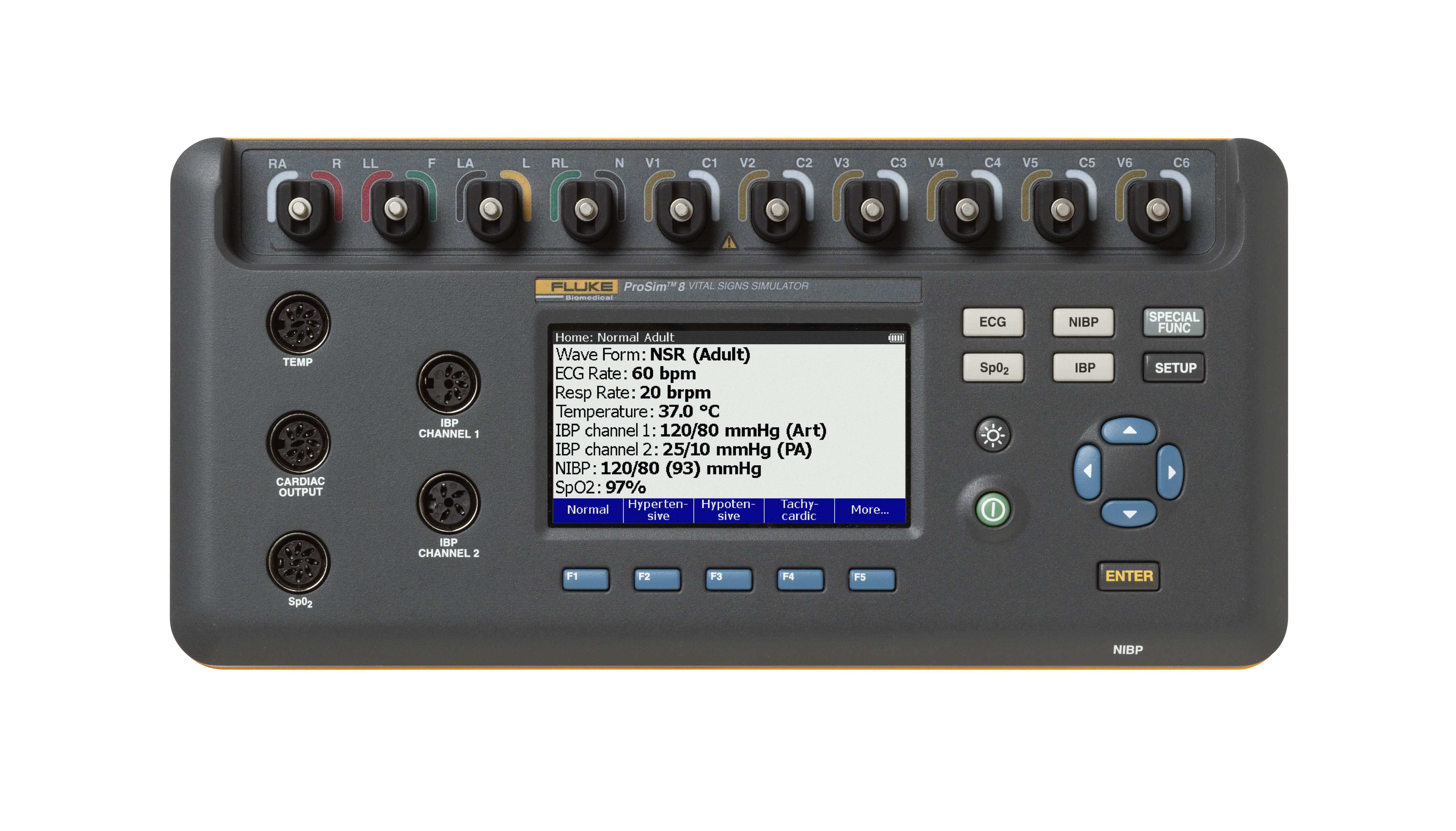
Task: Select the Tachycardic preset tab on screen
Action: pos(799,510)
